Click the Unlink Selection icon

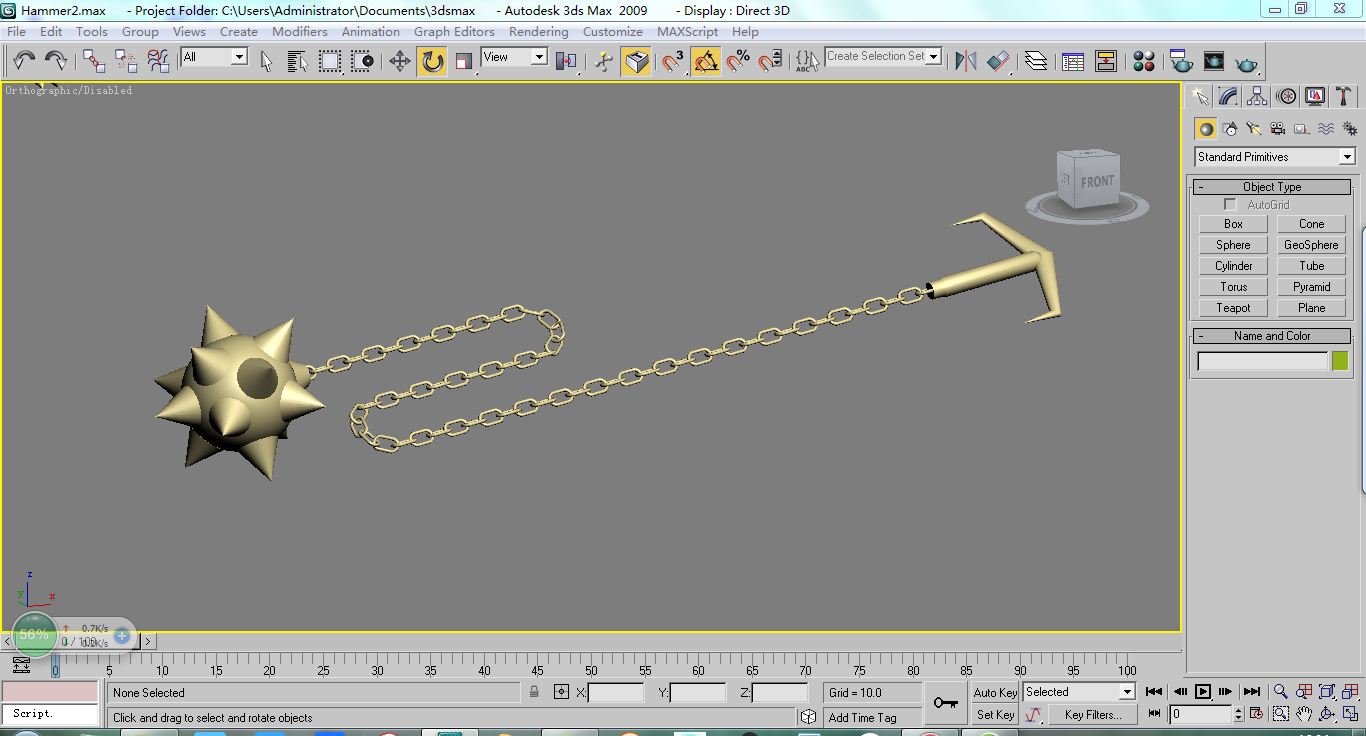pyautogui.click(x=126, y=61)
